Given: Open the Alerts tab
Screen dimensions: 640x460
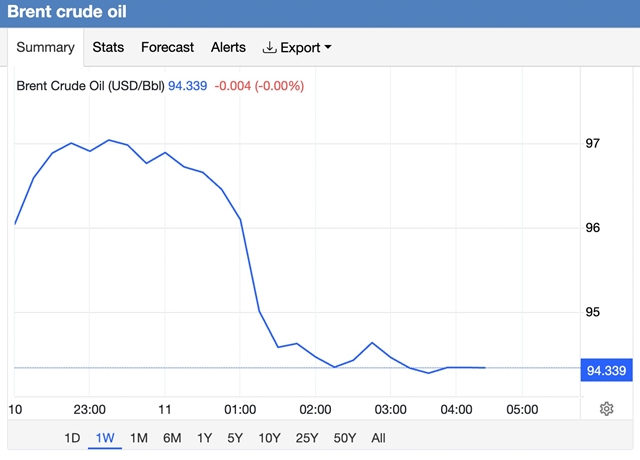Looking at the screenshot, I should coord(228,47).
